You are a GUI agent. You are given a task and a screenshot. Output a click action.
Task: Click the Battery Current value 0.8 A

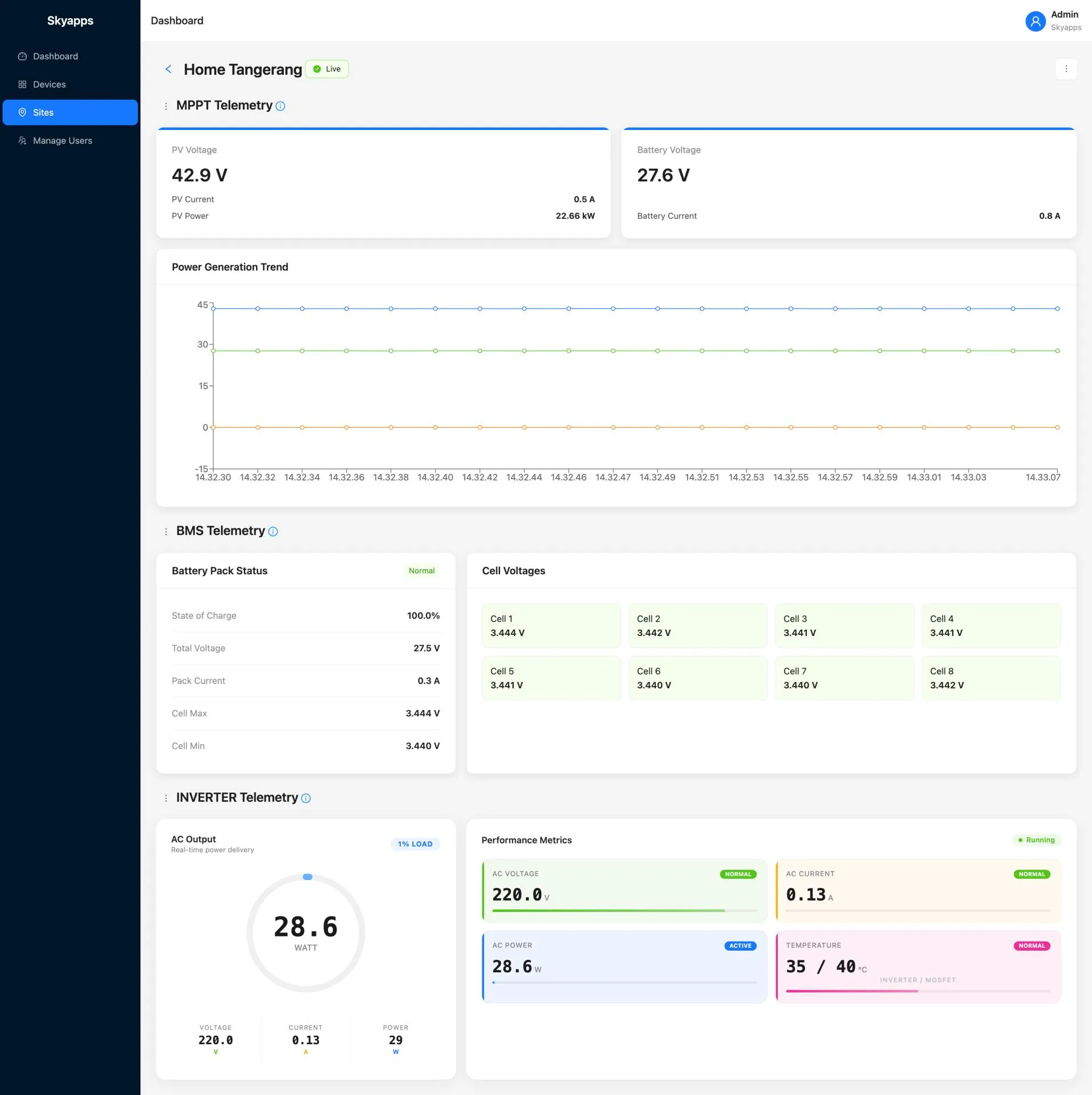[1049, 216]
